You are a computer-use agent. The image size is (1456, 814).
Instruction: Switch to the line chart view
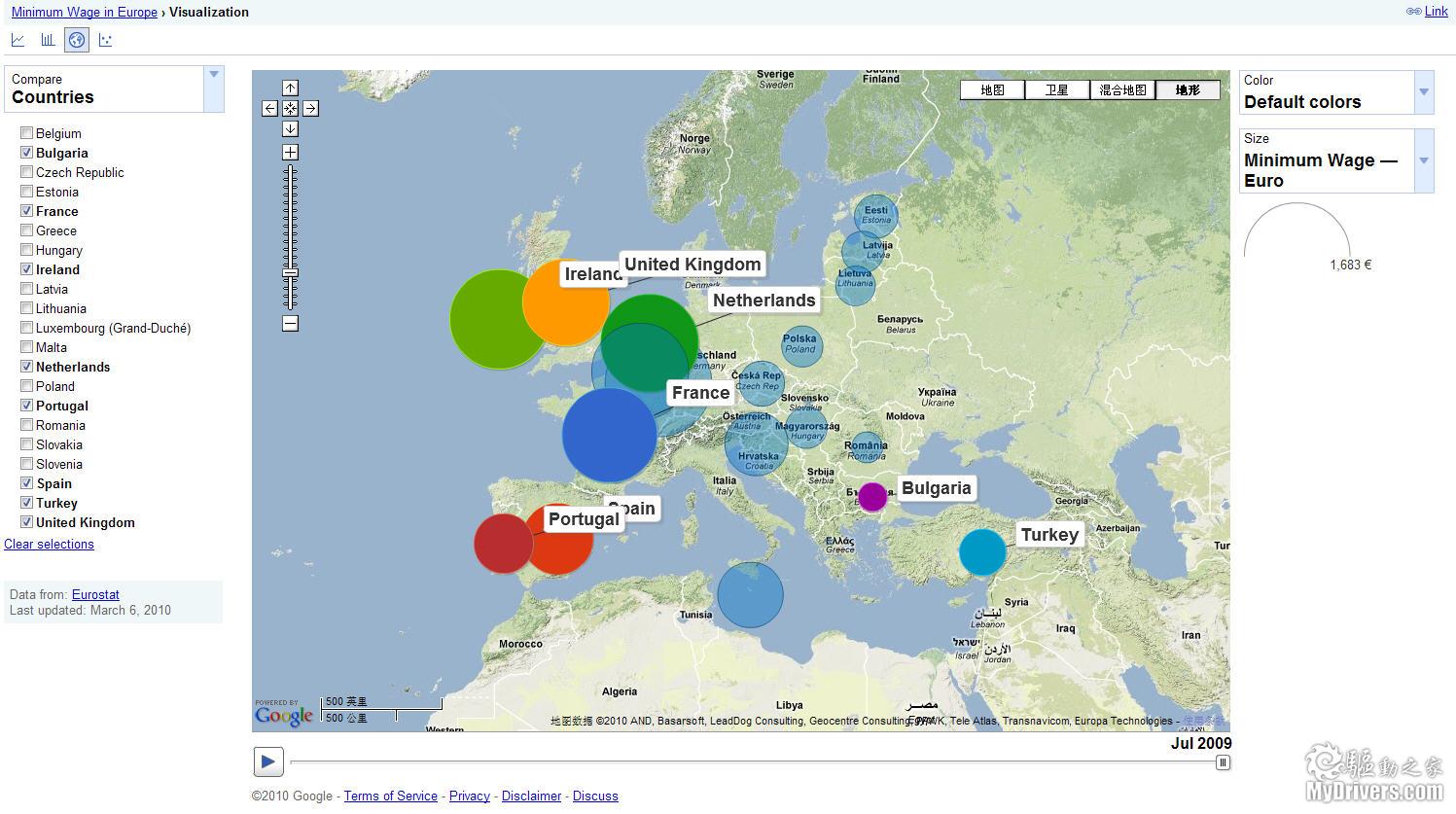pyautogui.click(x=18, y=40)
